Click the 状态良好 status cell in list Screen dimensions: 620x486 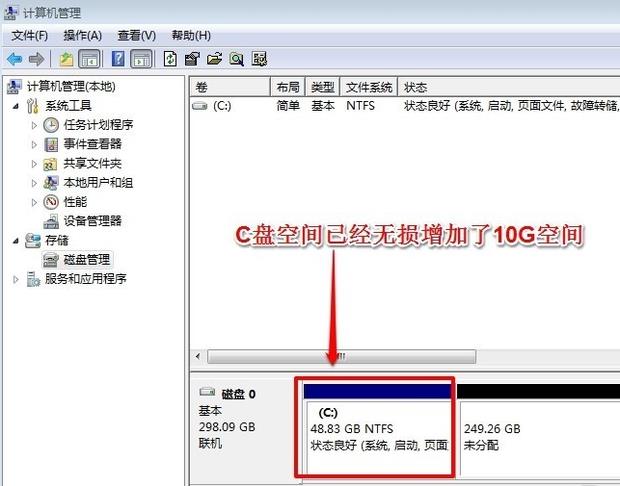click(x=511, y=106)
